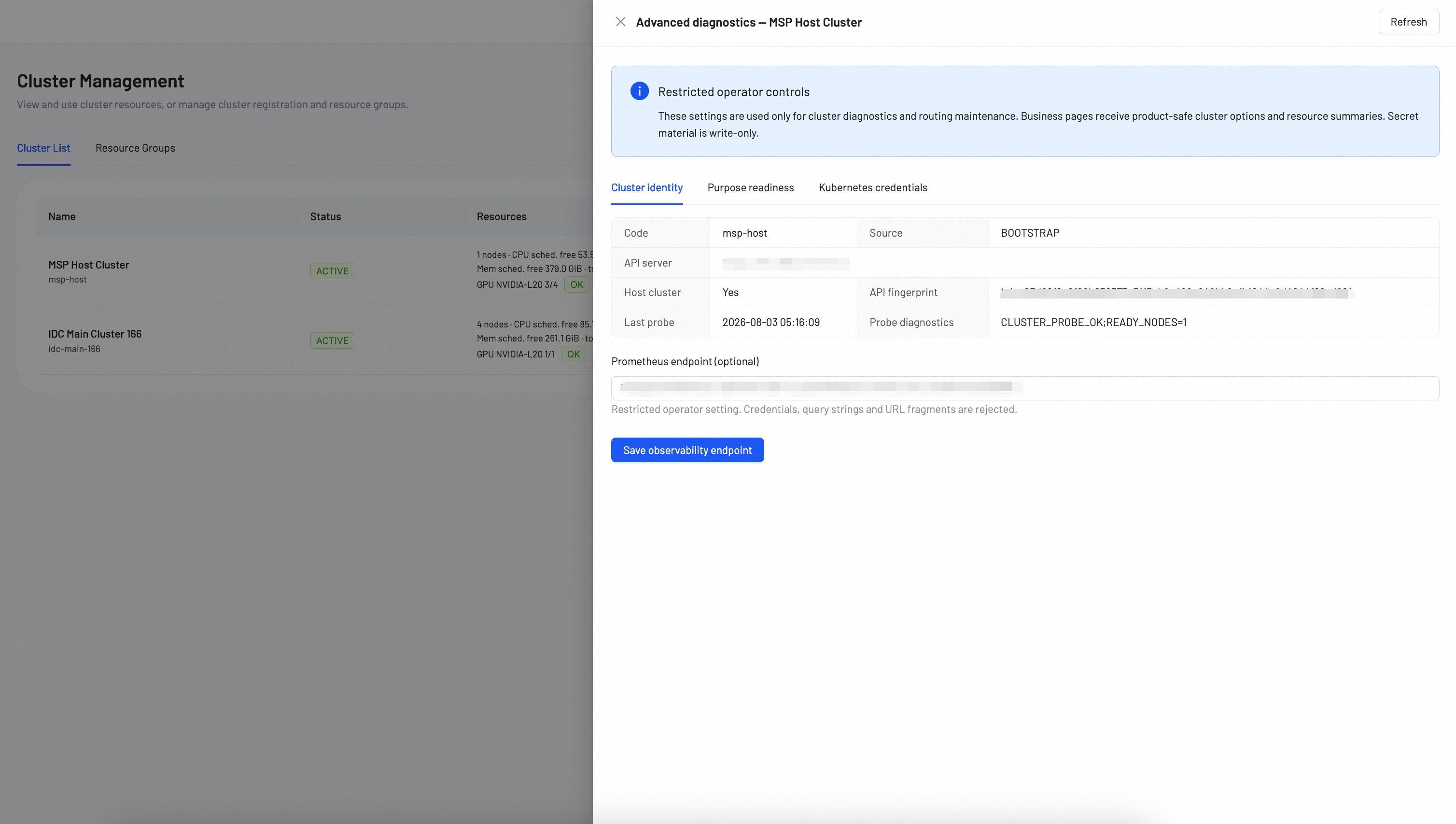Click OK tag beside GPU NVIDIA-L20 1/1

[573, 354]
